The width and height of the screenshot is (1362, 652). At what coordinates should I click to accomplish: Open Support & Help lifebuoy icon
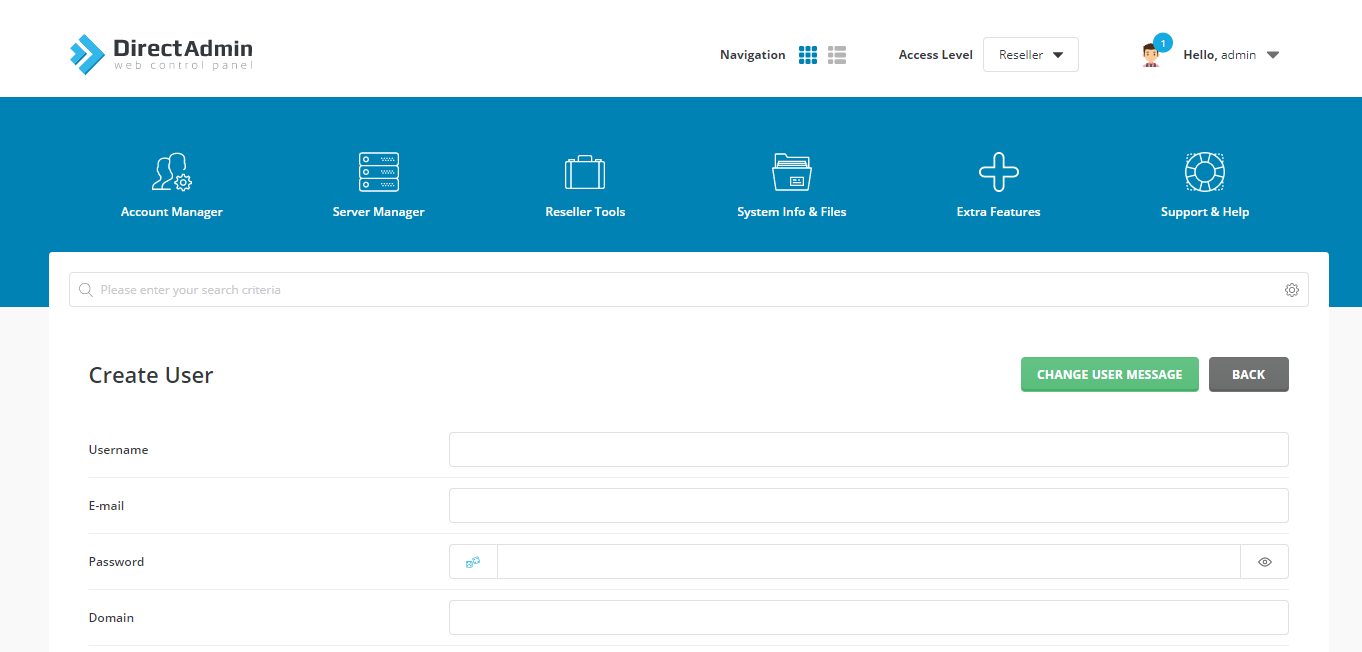click(x=1205, y=172)
